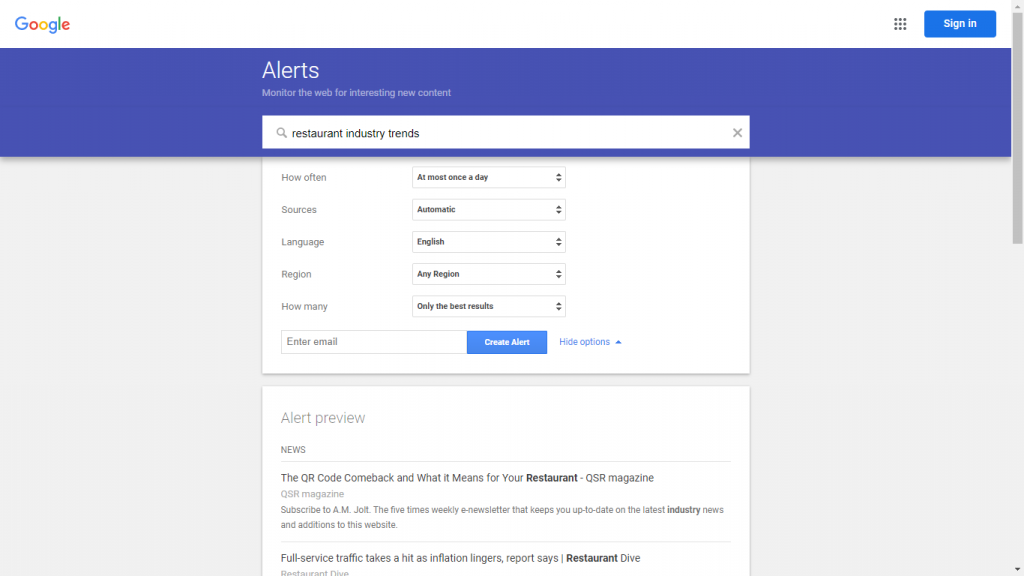Click the Hide options caret arrow
Screen dimensions: 1024x576
(x=618, y=342)
